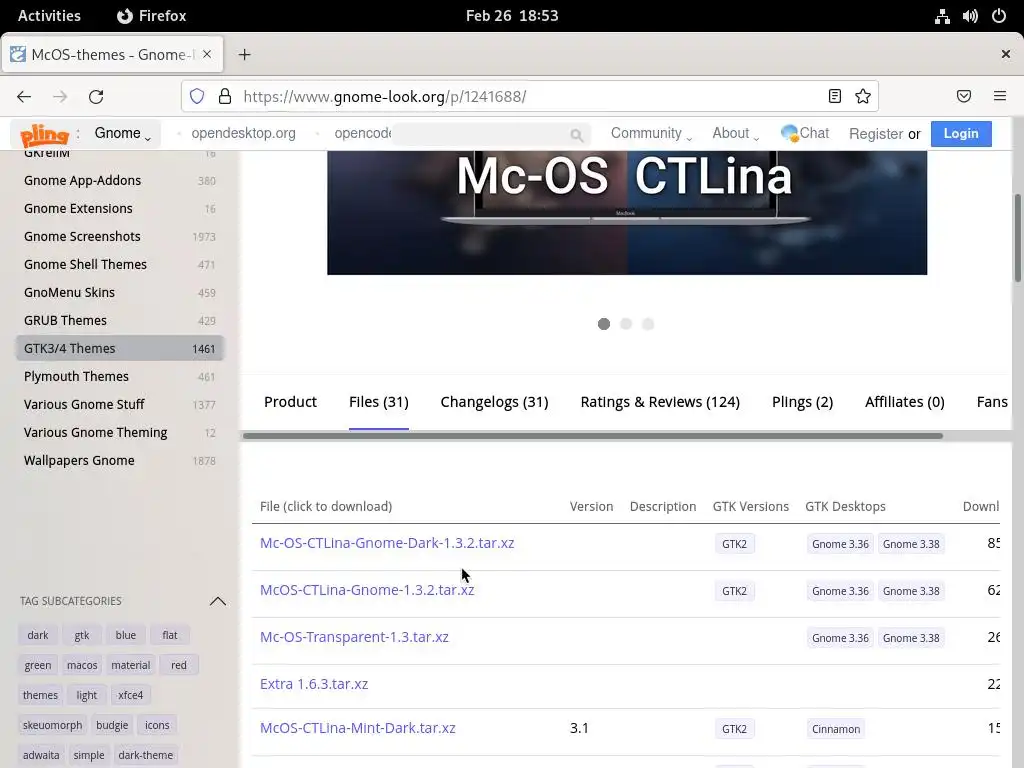Viewport: 1024px width, 768px height.
Task: Toggle reader view icon in the address bar
Action: click(x=835, y=97)
